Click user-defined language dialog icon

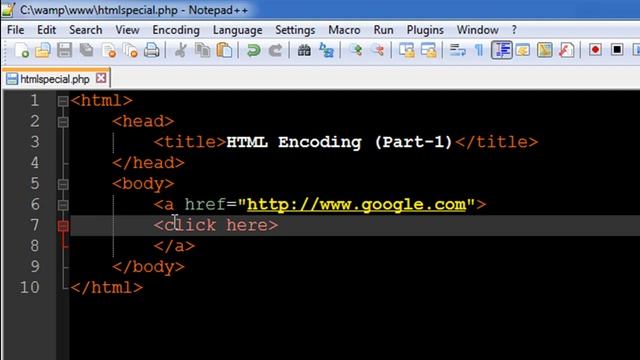pyautogui.click(x=523, y=50)
